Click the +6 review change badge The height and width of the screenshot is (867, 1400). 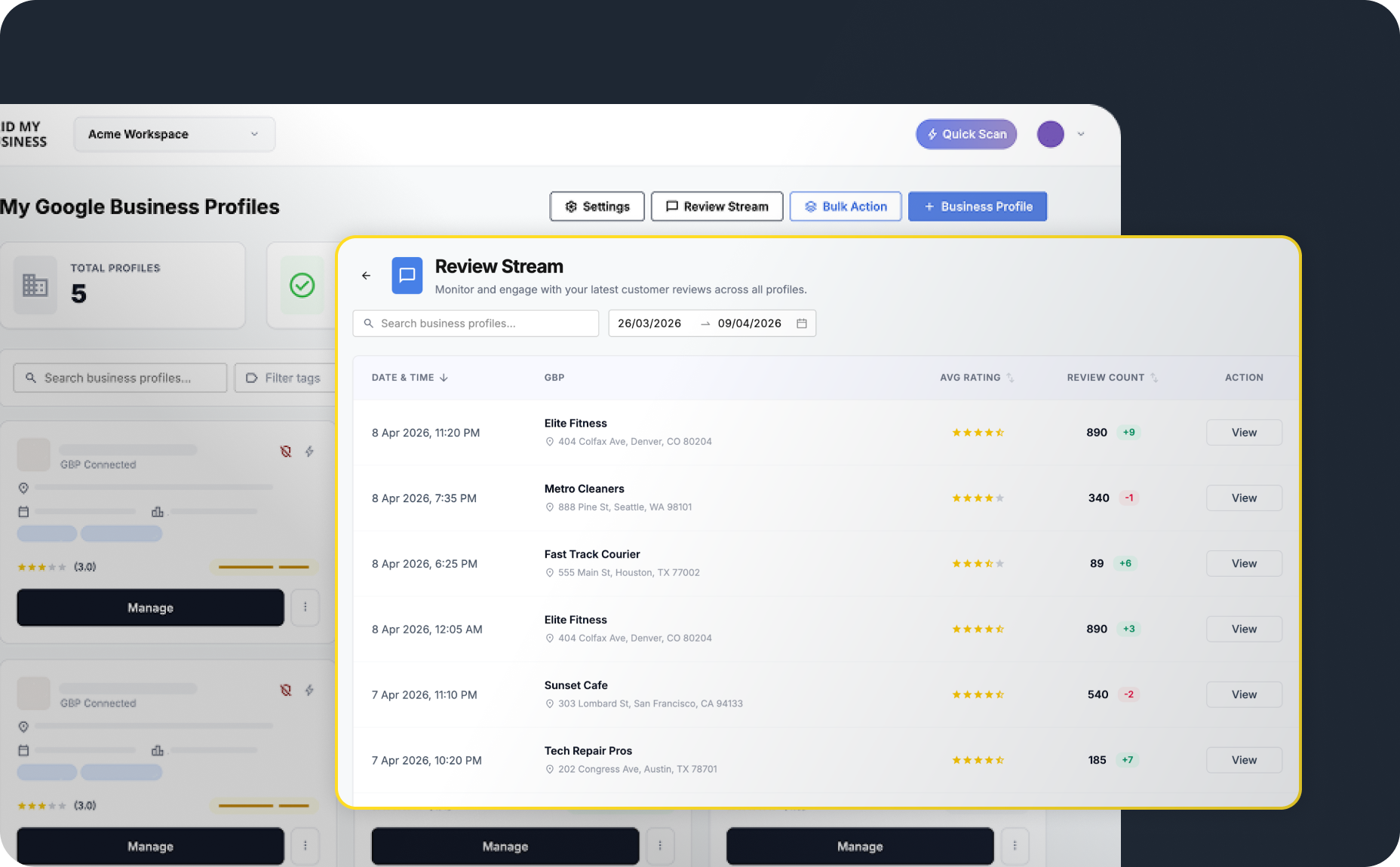[1125, 564]
